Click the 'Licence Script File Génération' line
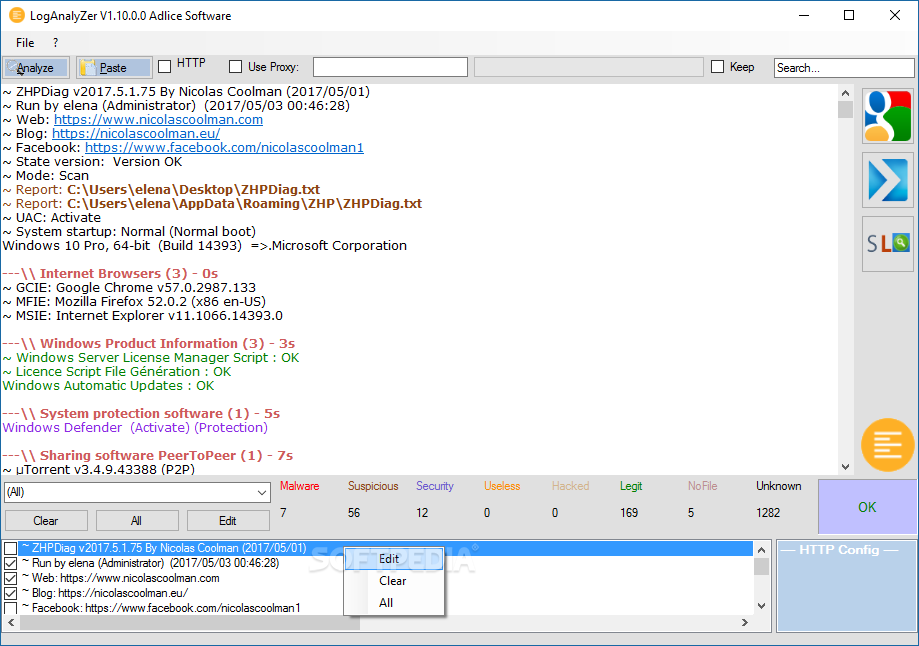 [117, 372]
